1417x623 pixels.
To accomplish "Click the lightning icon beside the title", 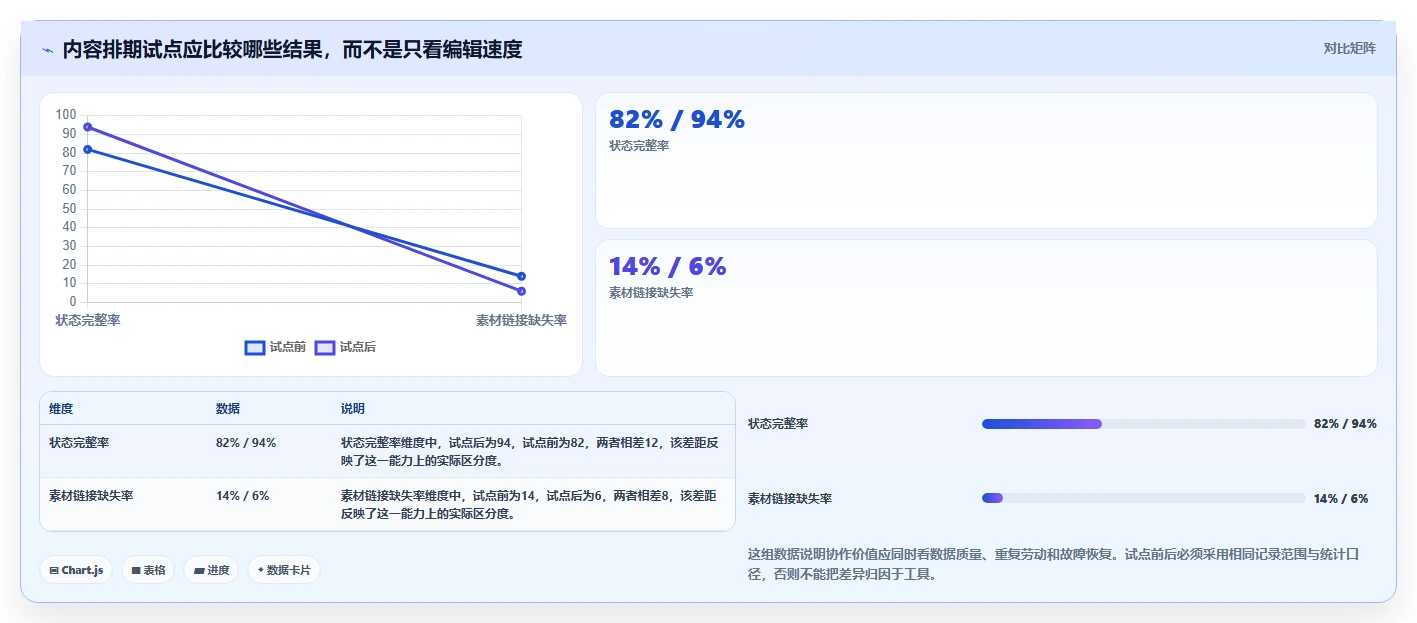I will (x=47, y=50).
